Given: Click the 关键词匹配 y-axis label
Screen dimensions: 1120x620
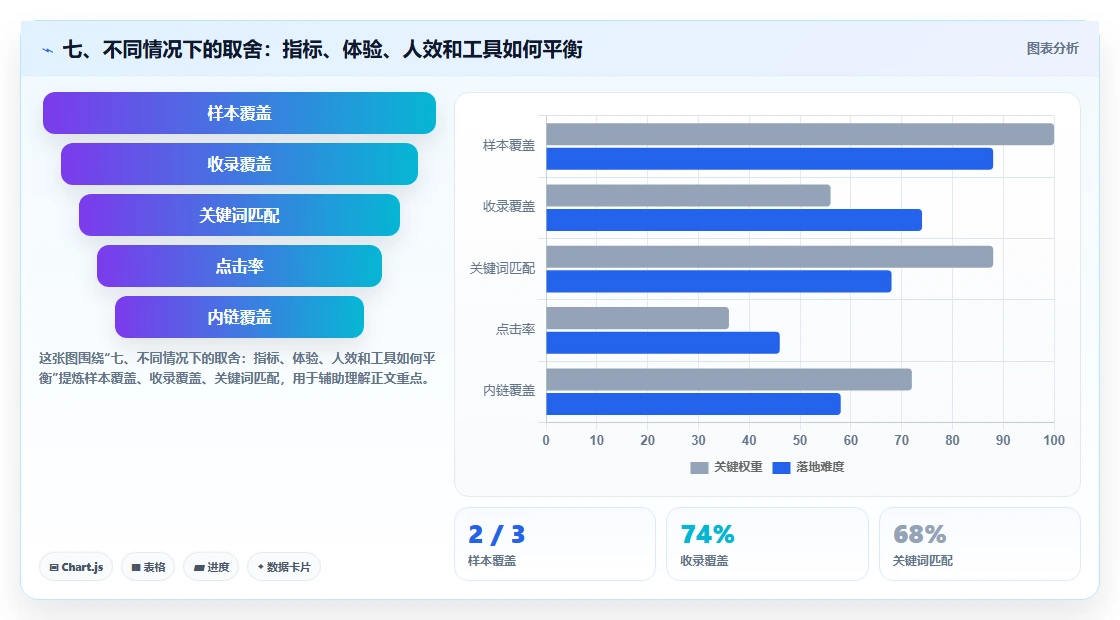Looking at the screenshot, I should click(x=502, y=268).
